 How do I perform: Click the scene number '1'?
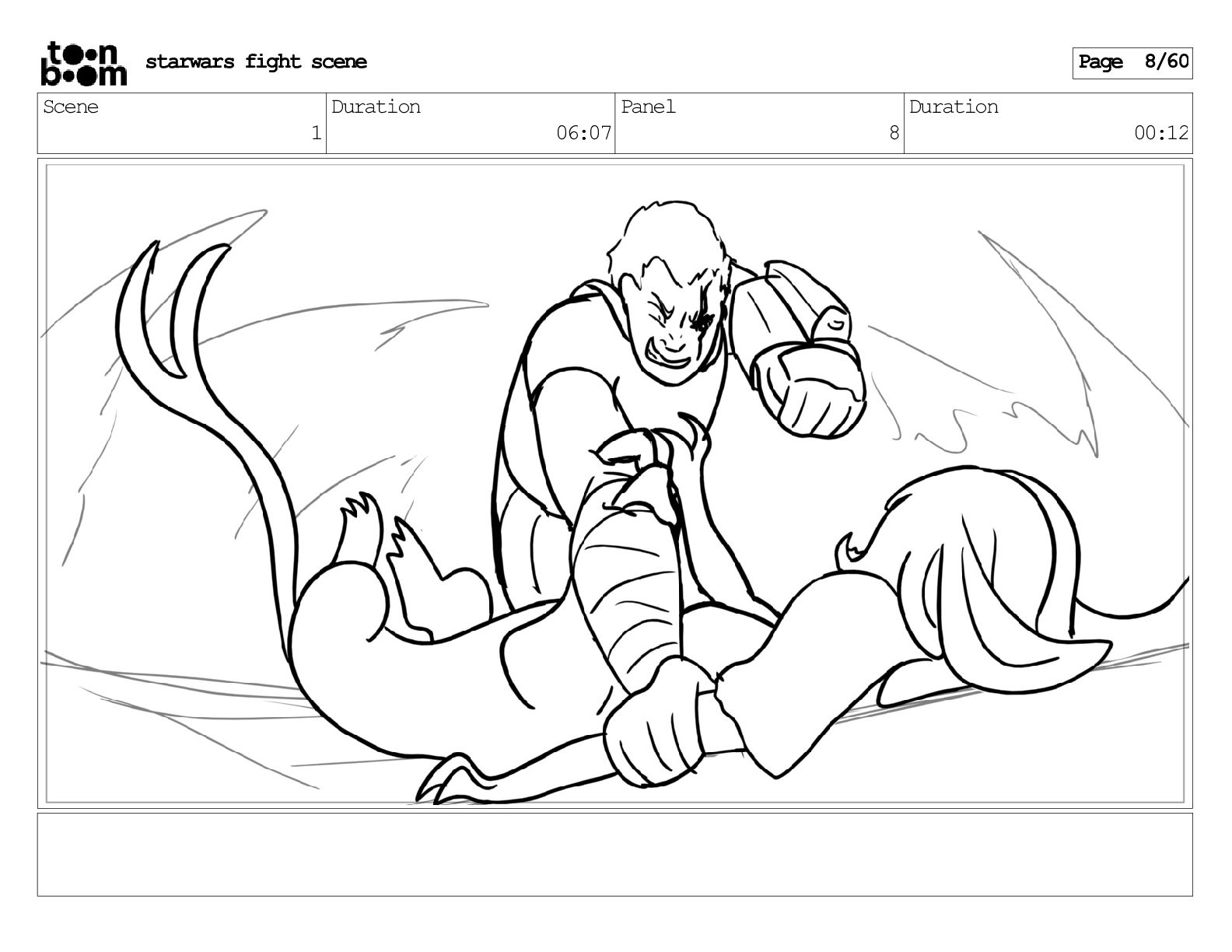click(x=316, y=133)
